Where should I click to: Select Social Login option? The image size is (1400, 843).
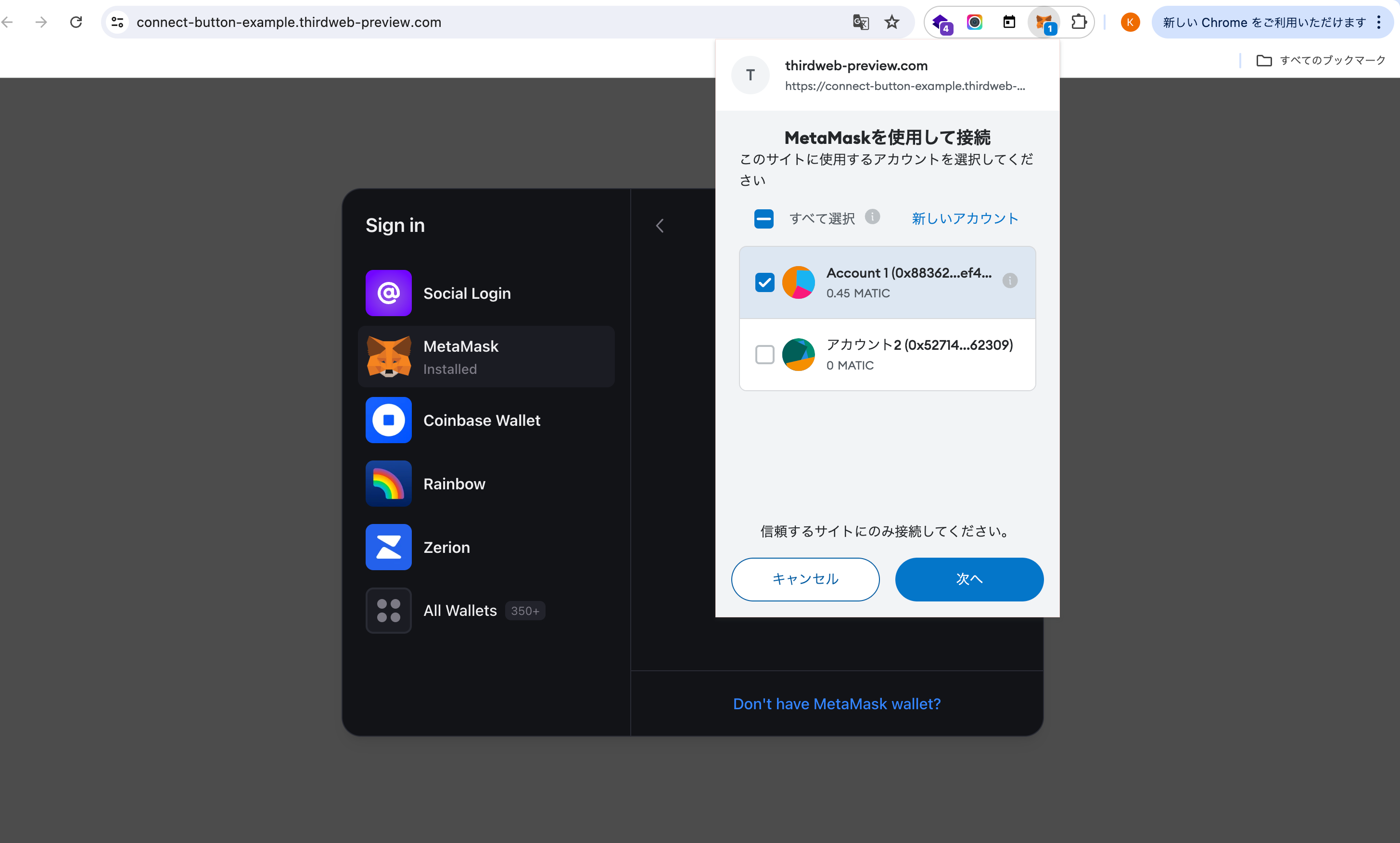(466, 293)
